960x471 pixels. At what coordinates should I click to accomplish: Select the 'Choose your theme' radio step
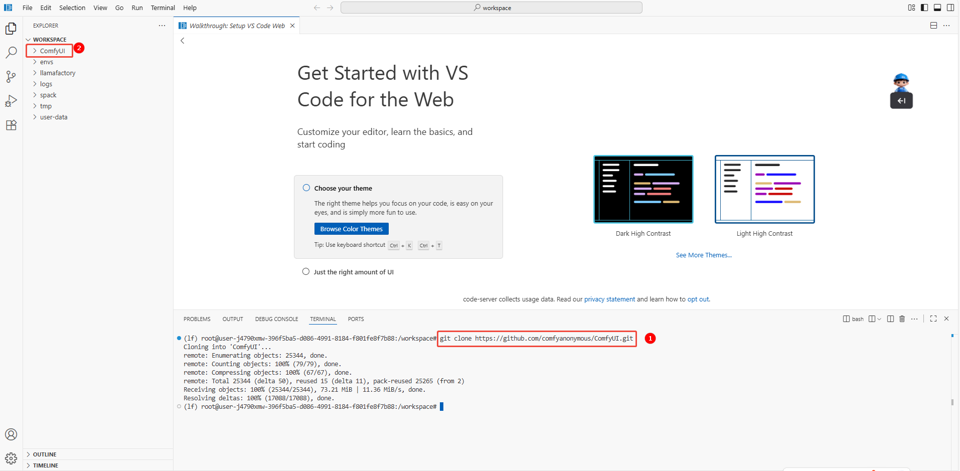pos(306,188)
